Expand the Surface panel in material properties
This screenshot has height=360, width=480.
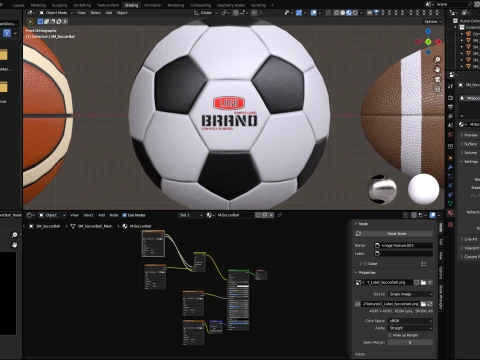(470, 144)
